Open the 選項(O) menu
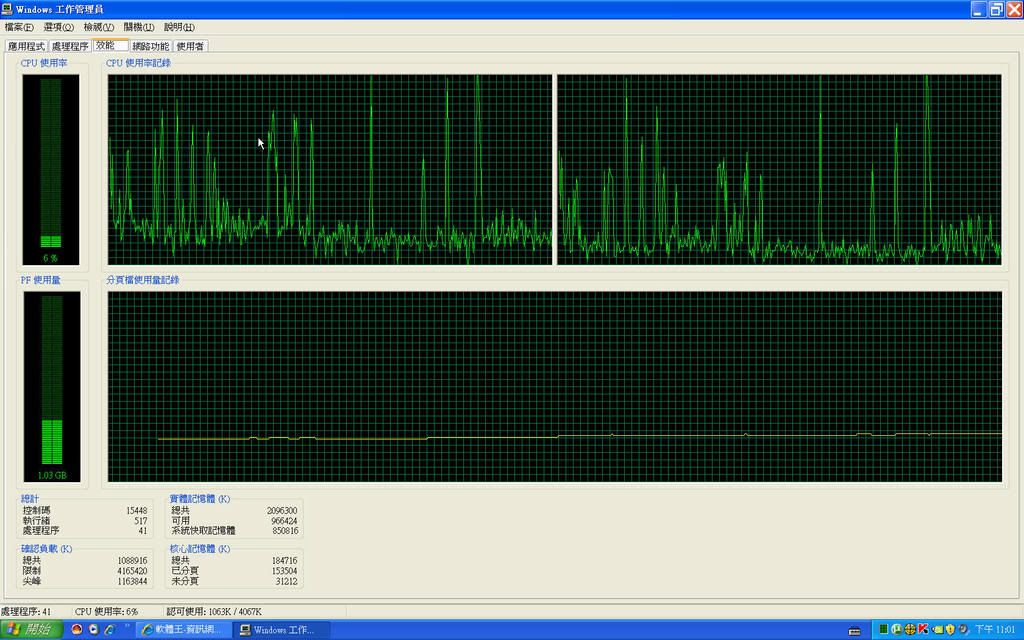This screenshot has width=1024, height=640. tap(59, 27)
